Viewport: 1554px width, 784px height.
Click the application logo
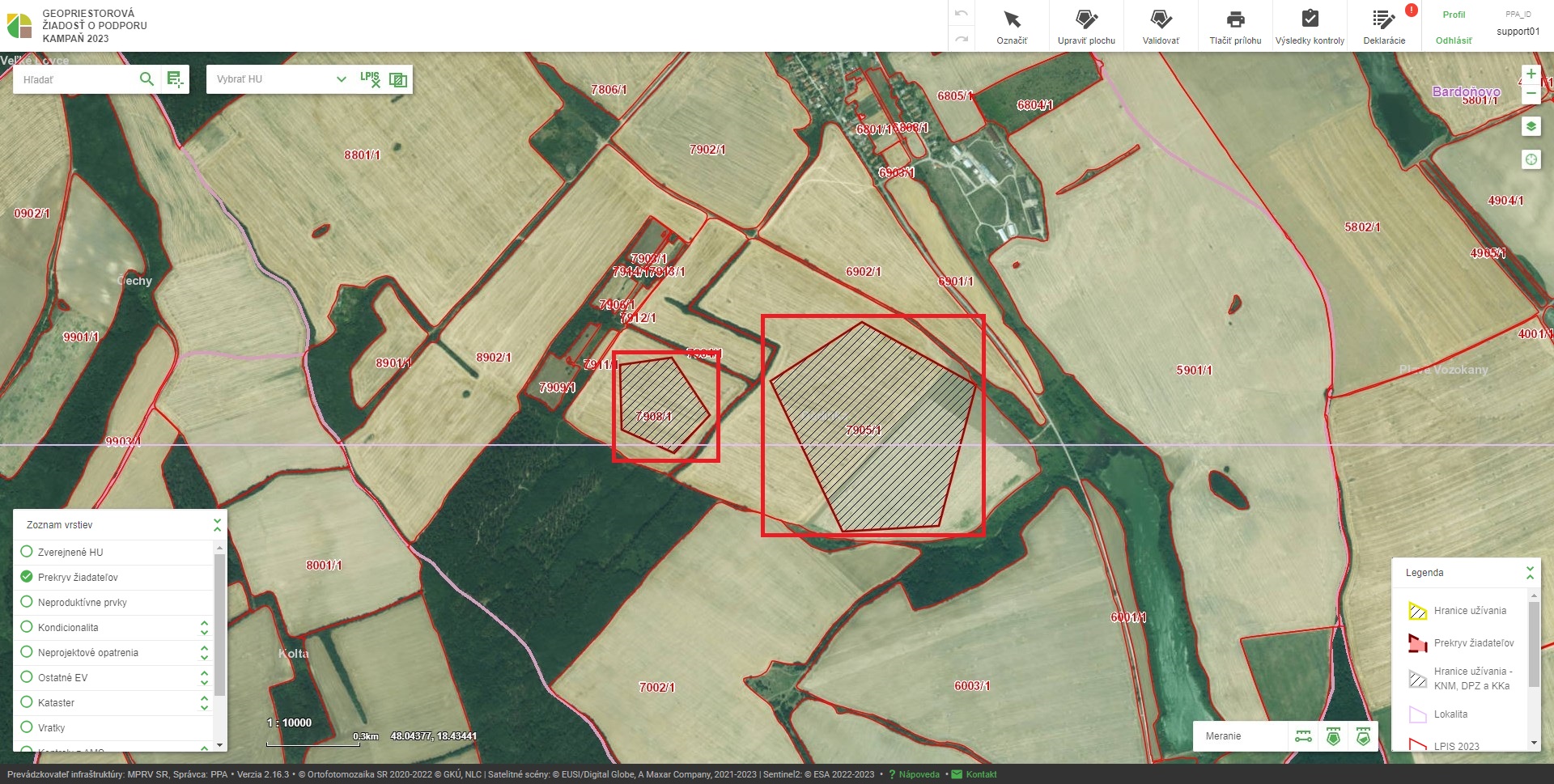tap(19, 26)
